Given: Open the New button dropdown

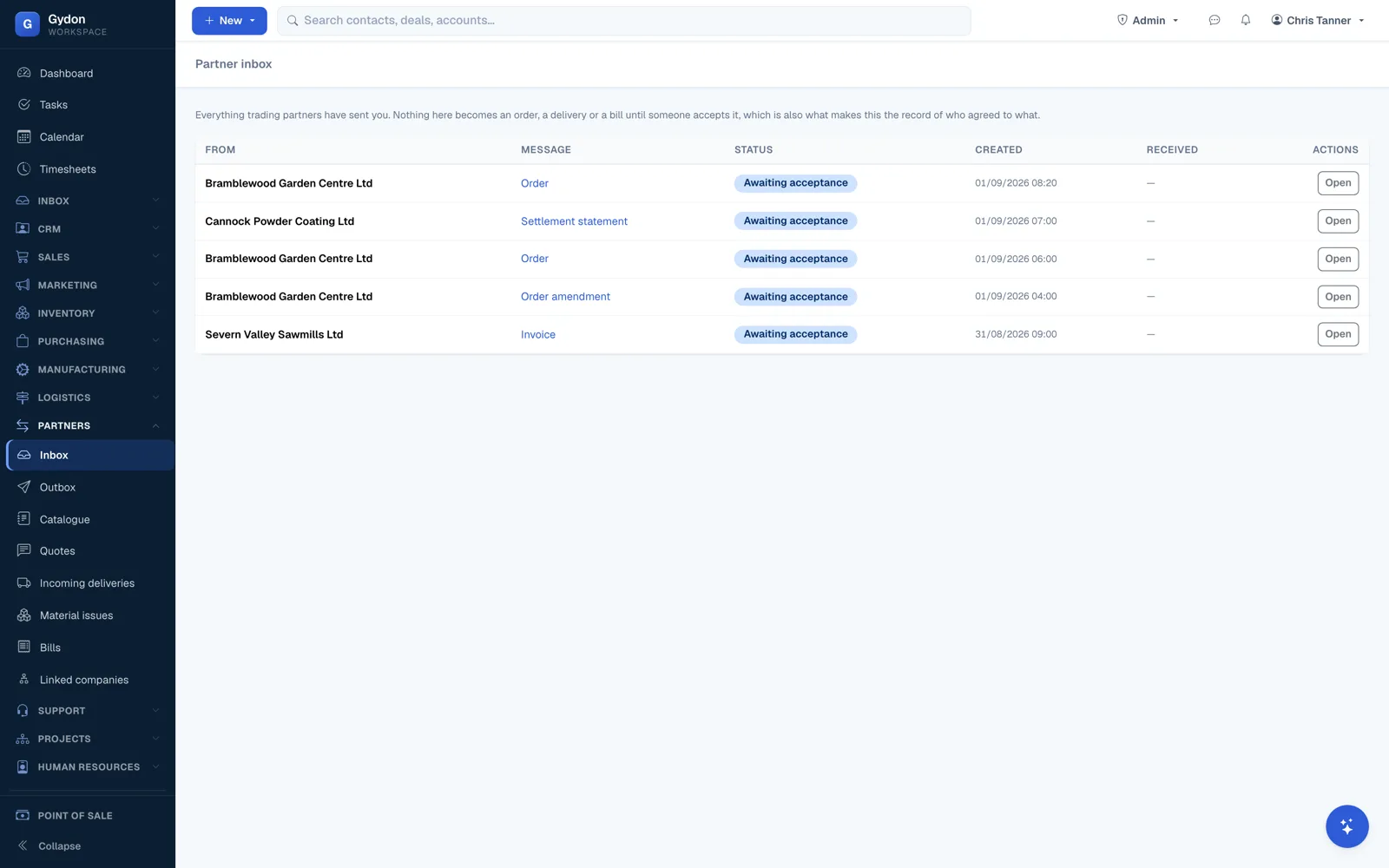Looking at the screenshot, I should coord(229,20).
